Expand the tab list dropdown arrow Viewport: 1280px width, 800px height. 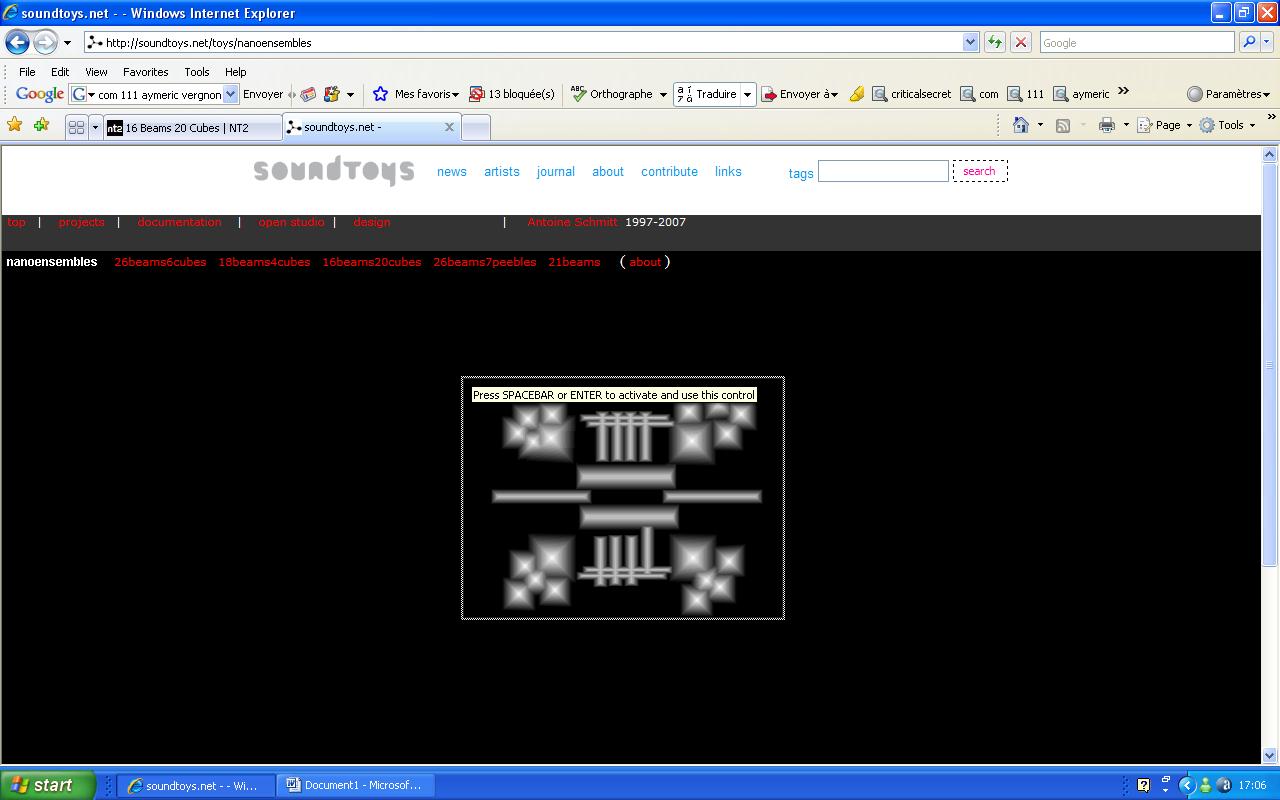[x=95, y=127]
